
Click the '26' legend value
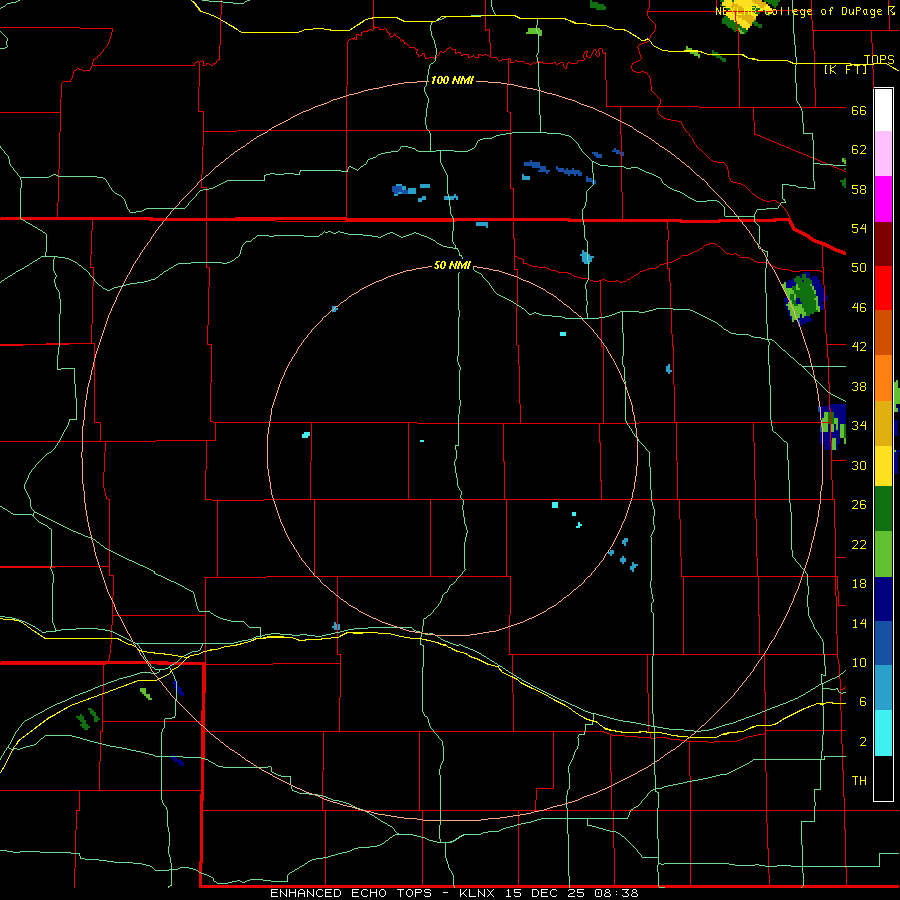859,505
